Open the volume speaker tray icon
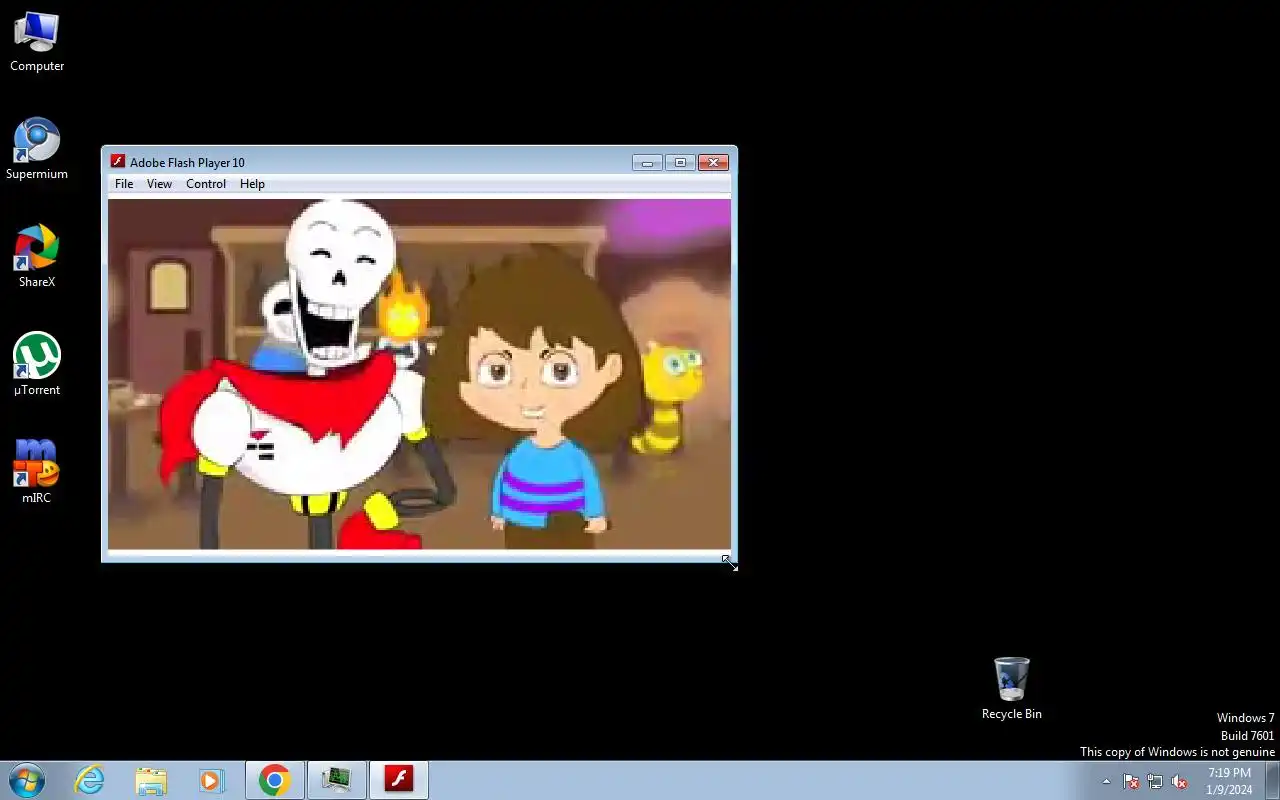The width and height of the screenshot is (1280, 800). 1179,782
